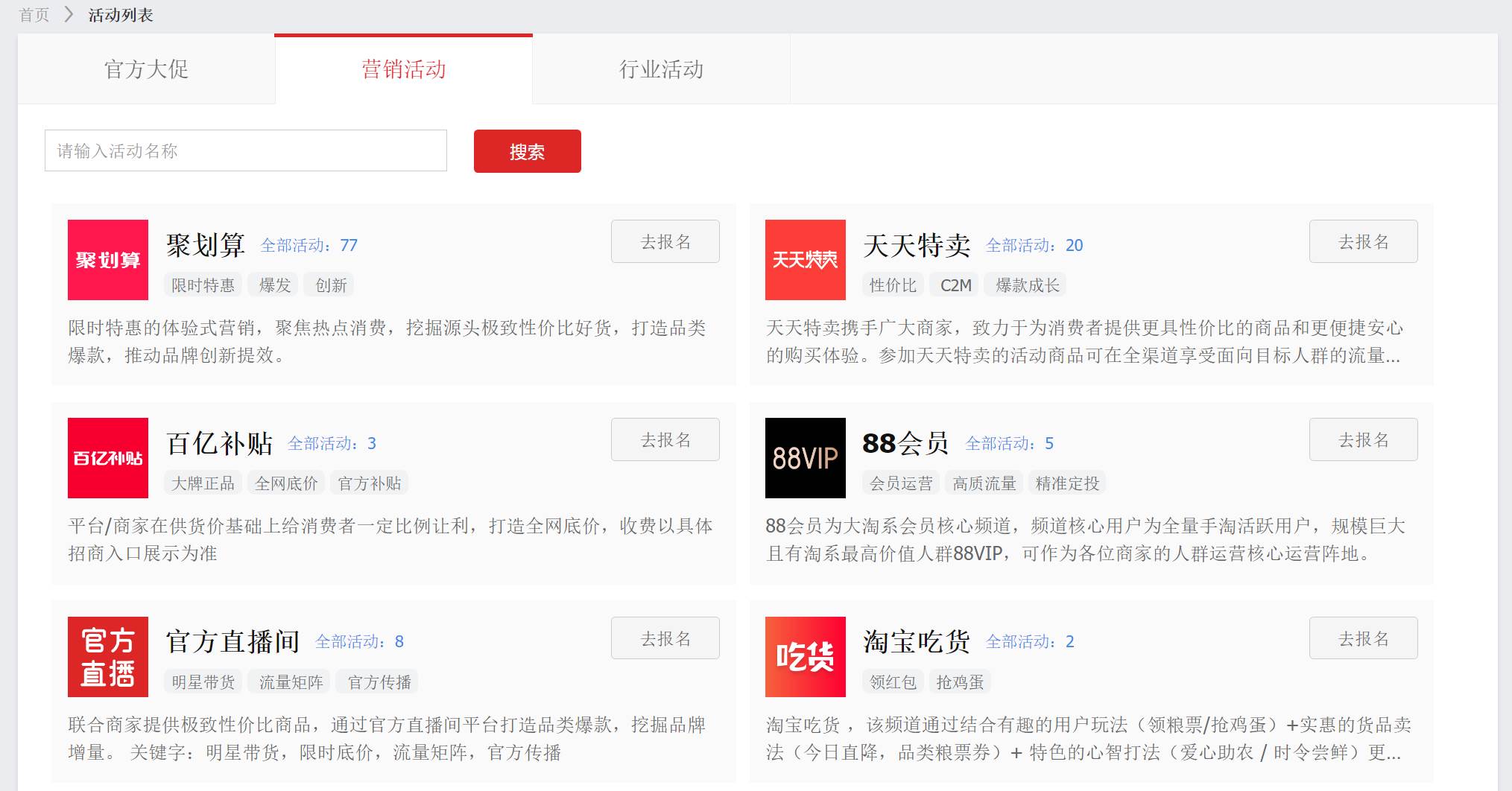Switch to the 官方大促 tab
This screenshot has width=1512, height=791.
[147, 69]
